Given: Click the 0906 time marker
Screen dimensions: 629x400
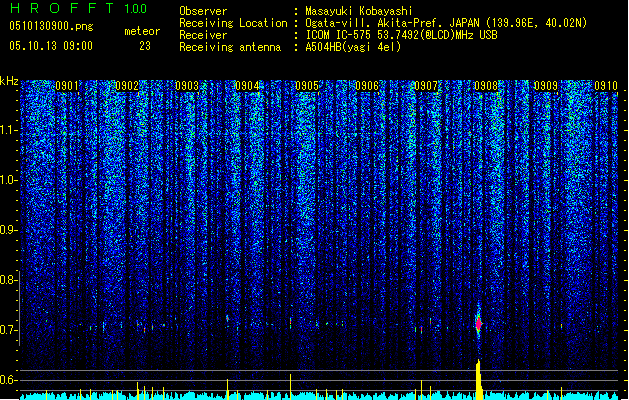Looking at the screenshot, I should pyautogui.click(x=367, y=86).
